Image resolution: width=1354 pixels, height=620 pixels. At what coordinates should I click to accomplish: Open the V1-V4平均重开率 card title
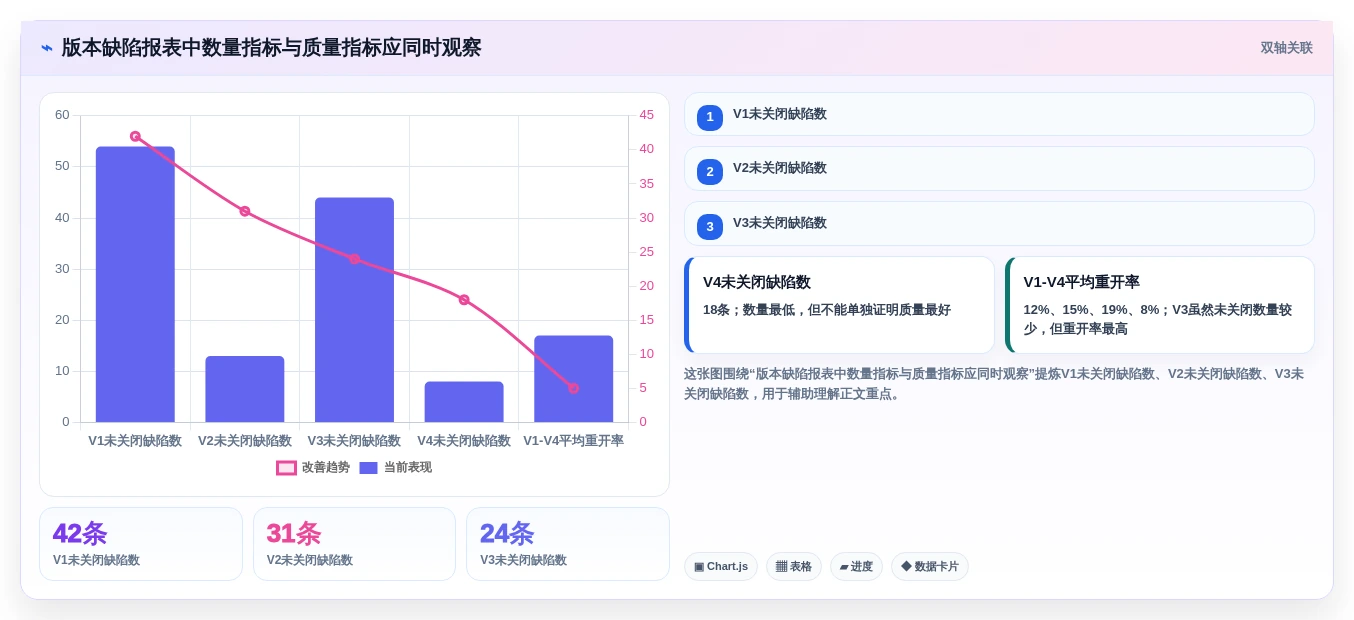coord(1082,282)
